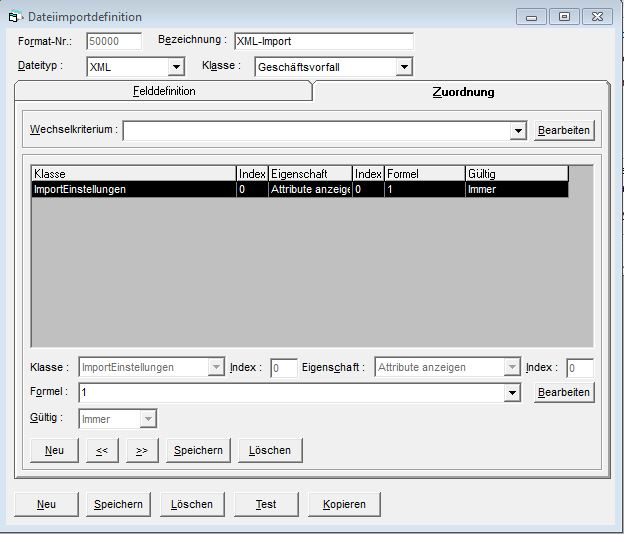Open the Wechselkriterium dropdown list
This screenshot has width=624, height=534.
pos(517,131)
